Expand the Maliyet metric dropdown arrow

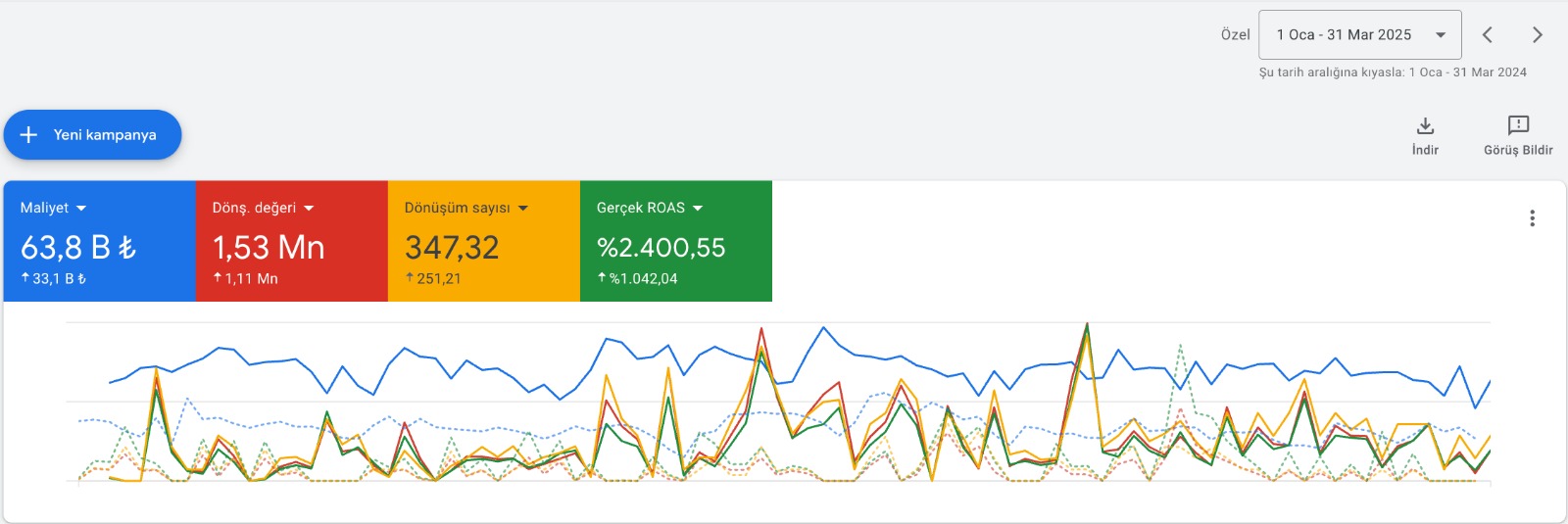tap(81, 209)
